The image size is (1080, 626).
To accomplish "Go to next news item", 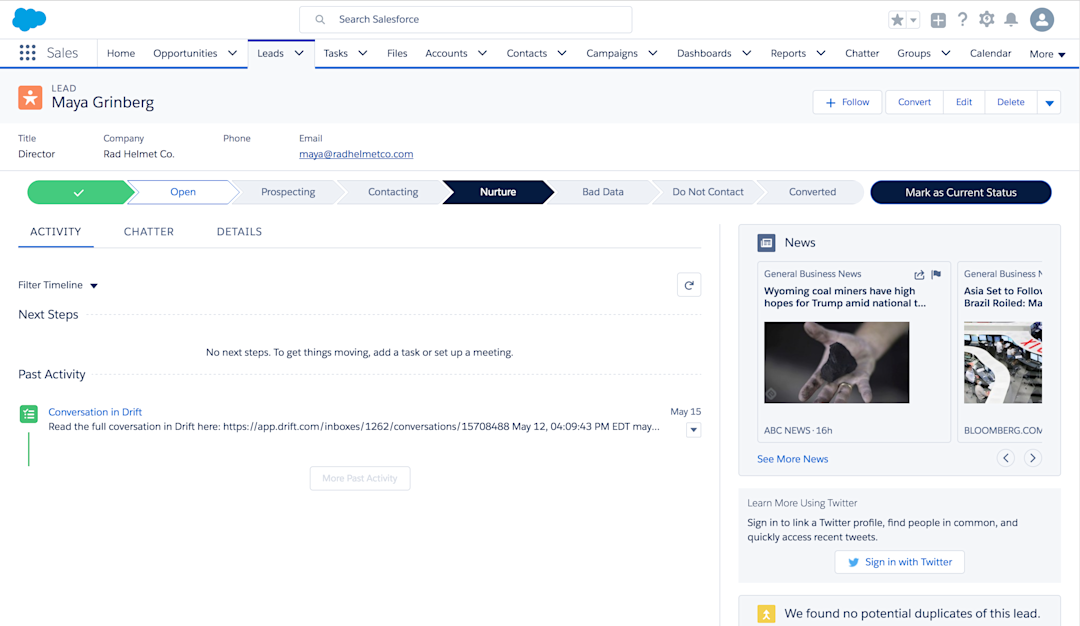I will [1032, 458].
